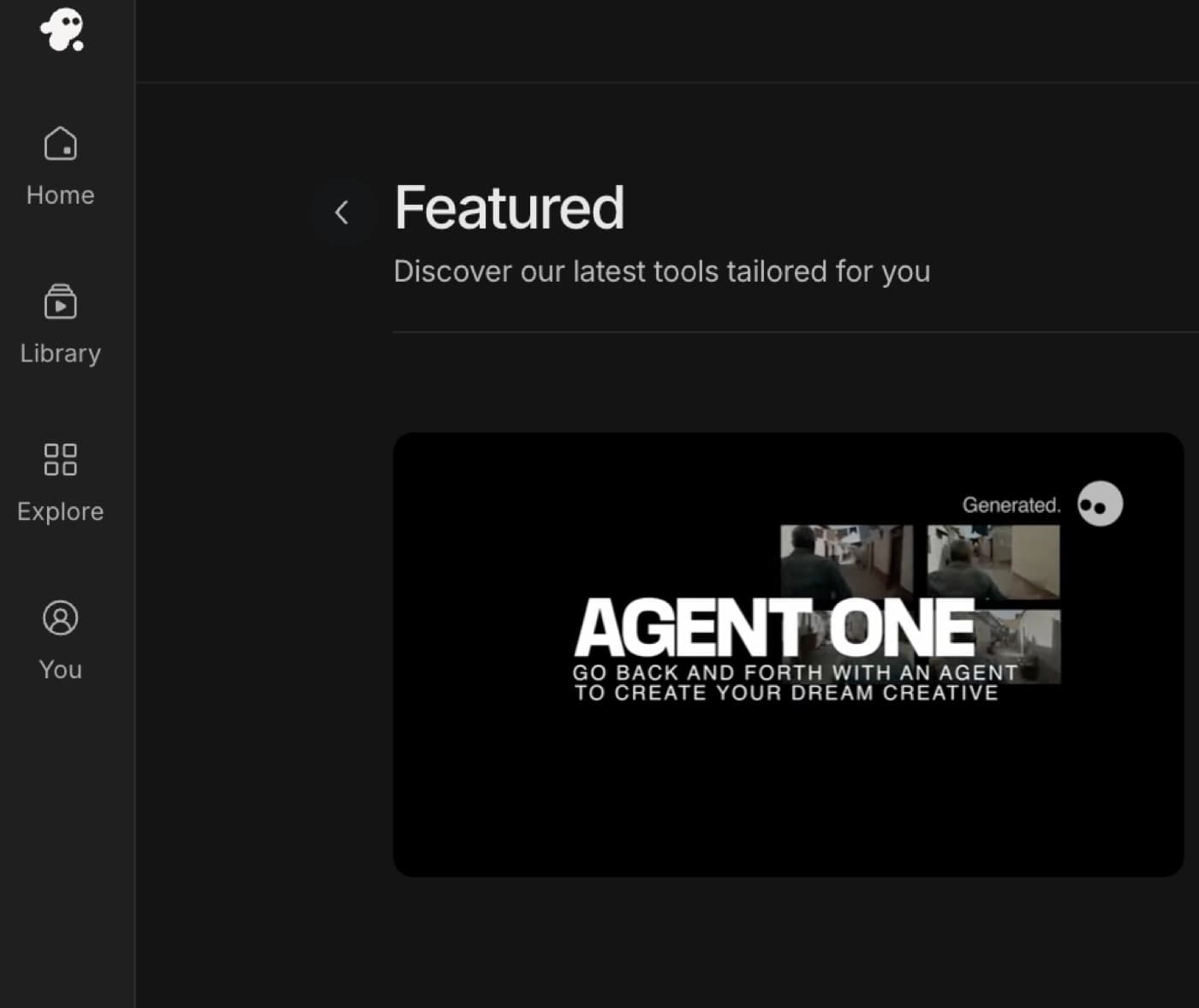Click the Featured heading text
The width and height of the screenshot is (1199, 1008).
pos(510,208)
